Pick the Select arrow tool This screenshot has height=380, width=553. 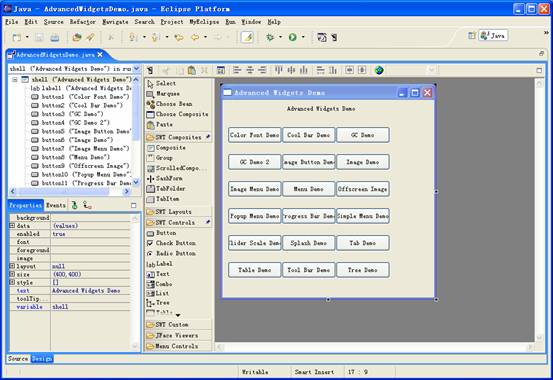click(x=162, y=84)
